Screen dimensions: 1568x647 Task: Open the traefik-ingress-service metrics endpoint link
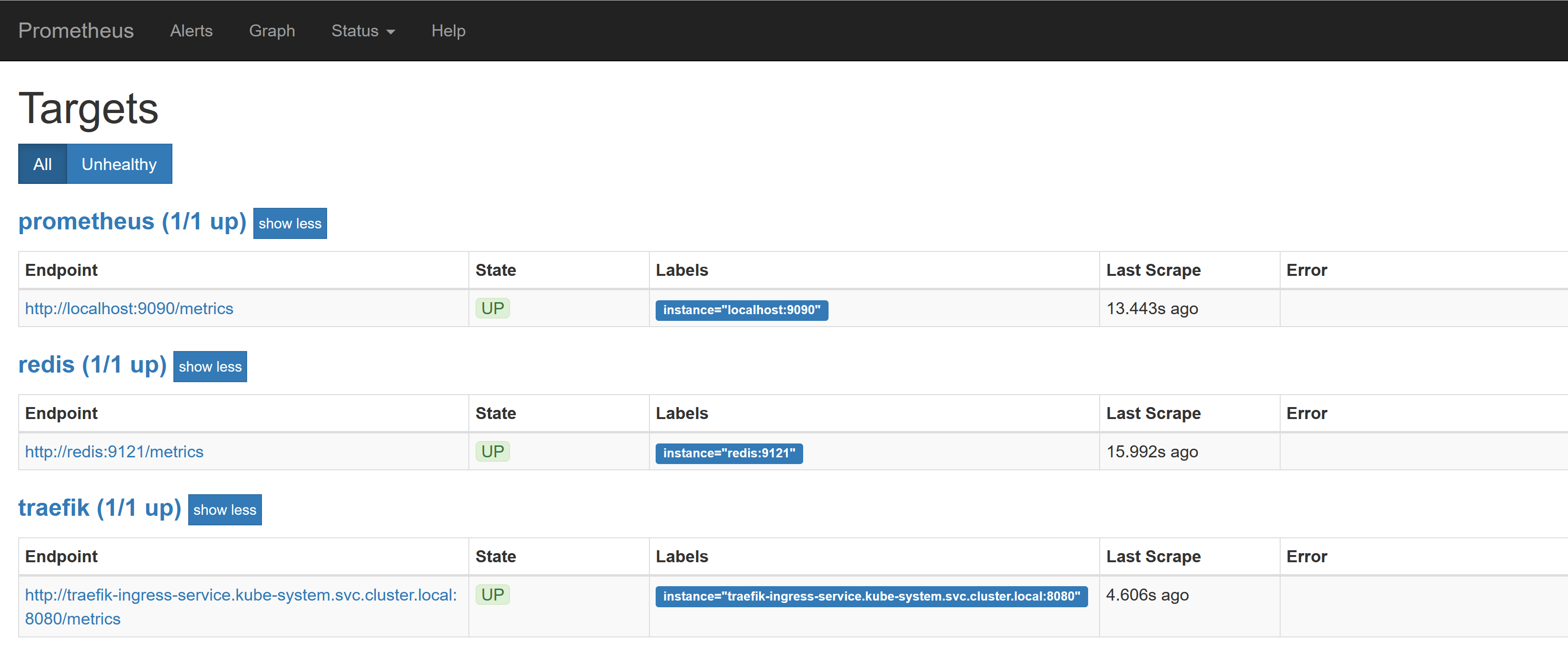tap(240, 595)
